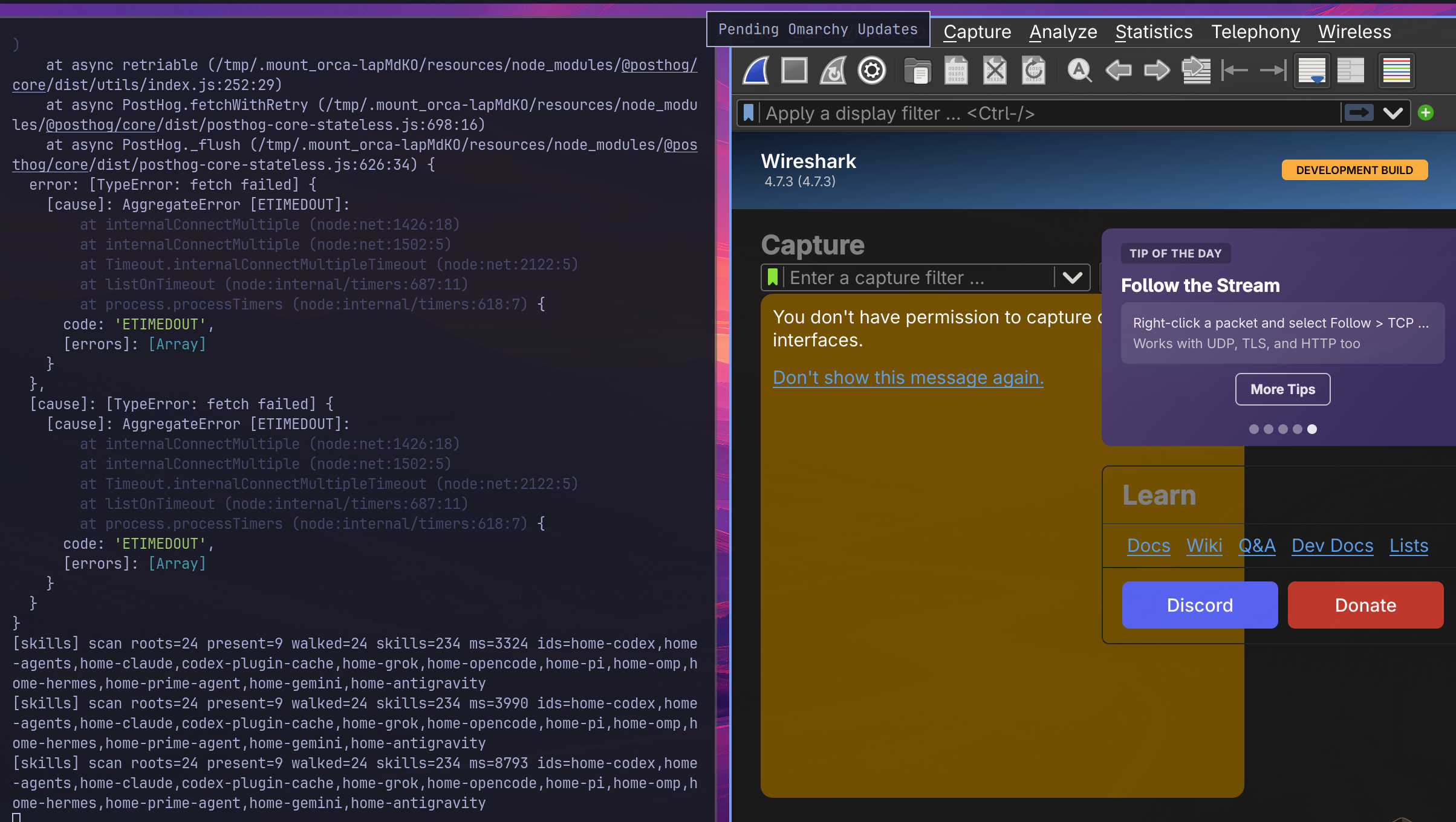The height and width of the screenshot is (822, 1456).
Task: Go to the first packet
Action: pos(1235,71)
